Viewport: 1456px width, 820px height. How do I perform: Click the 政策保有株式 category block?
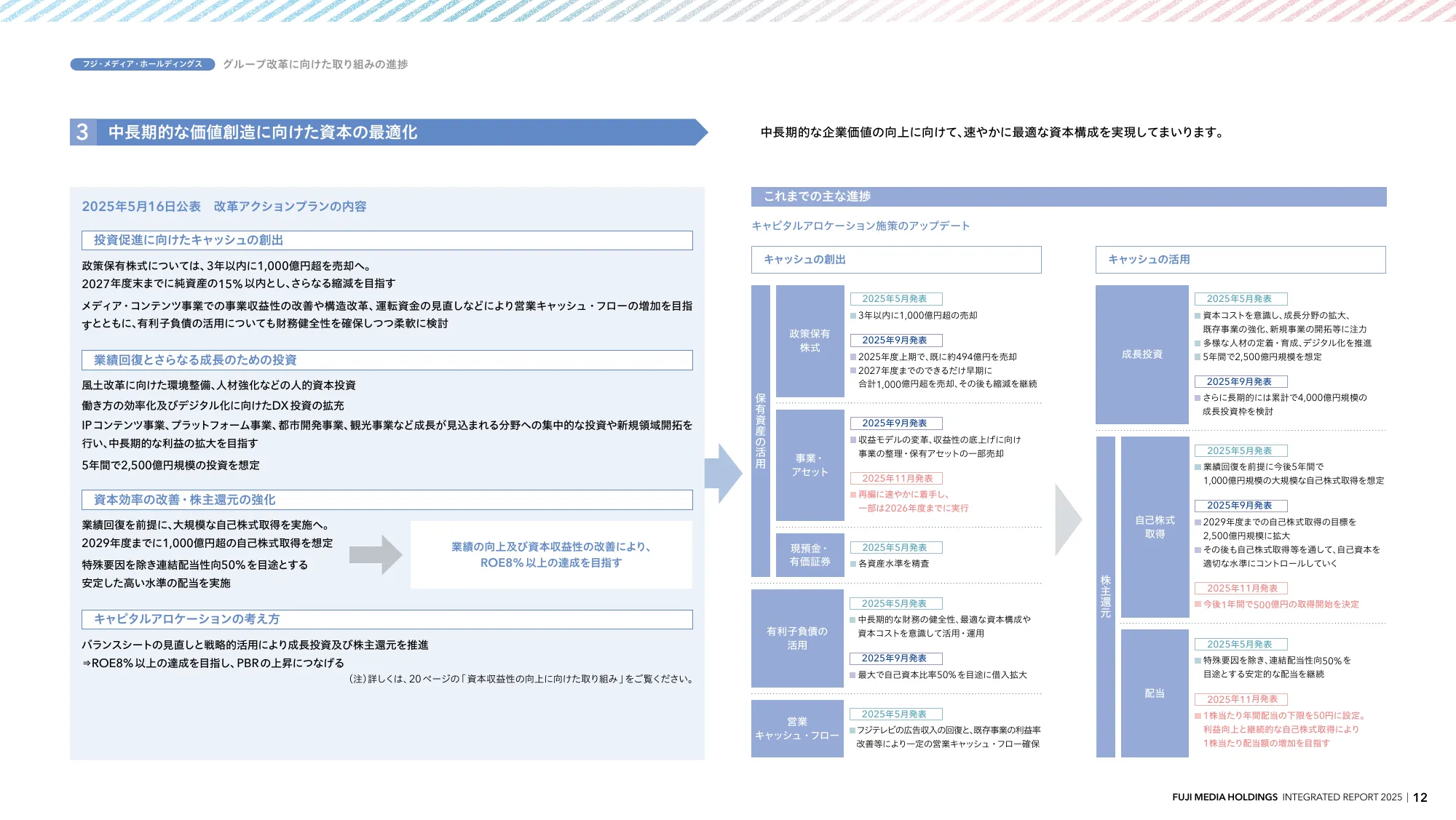(810, 341)
